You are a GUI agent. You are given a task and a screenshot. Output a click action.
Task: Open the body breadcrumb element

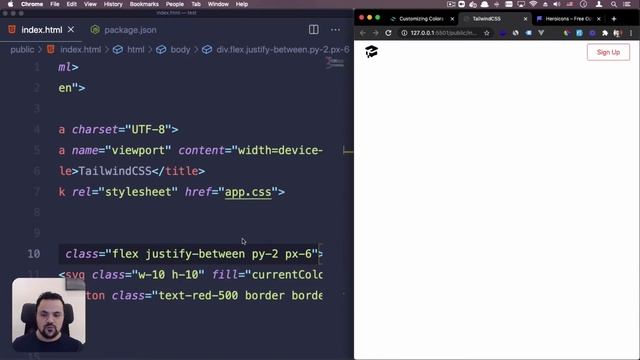[x=180, y=49]
